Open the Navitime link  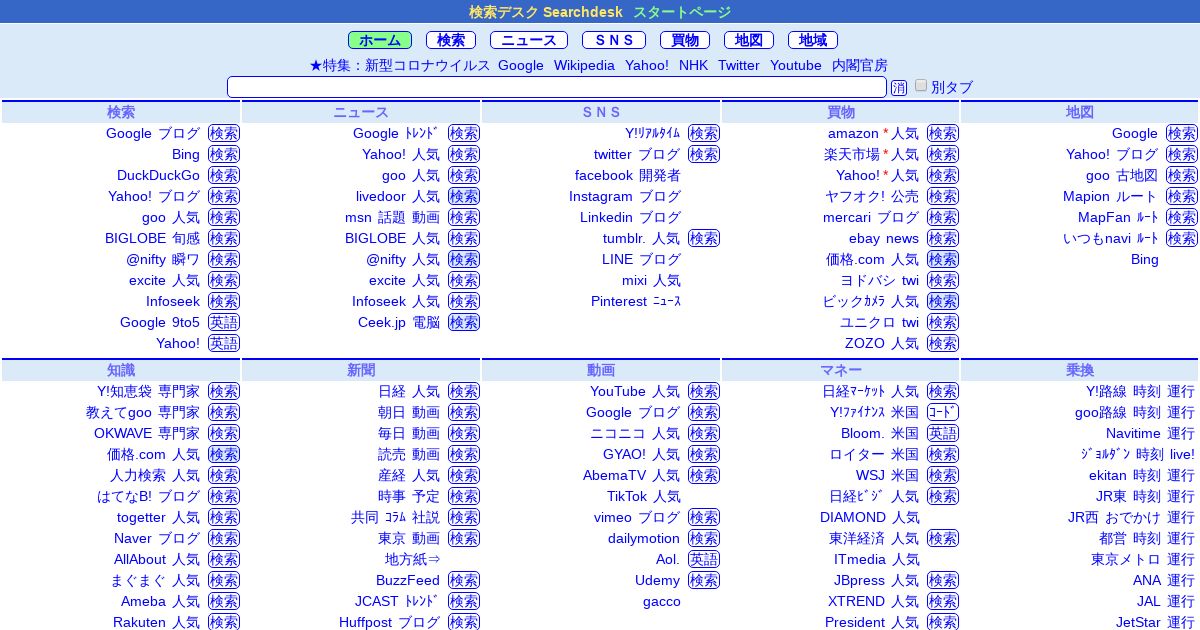click(1133, 433)
